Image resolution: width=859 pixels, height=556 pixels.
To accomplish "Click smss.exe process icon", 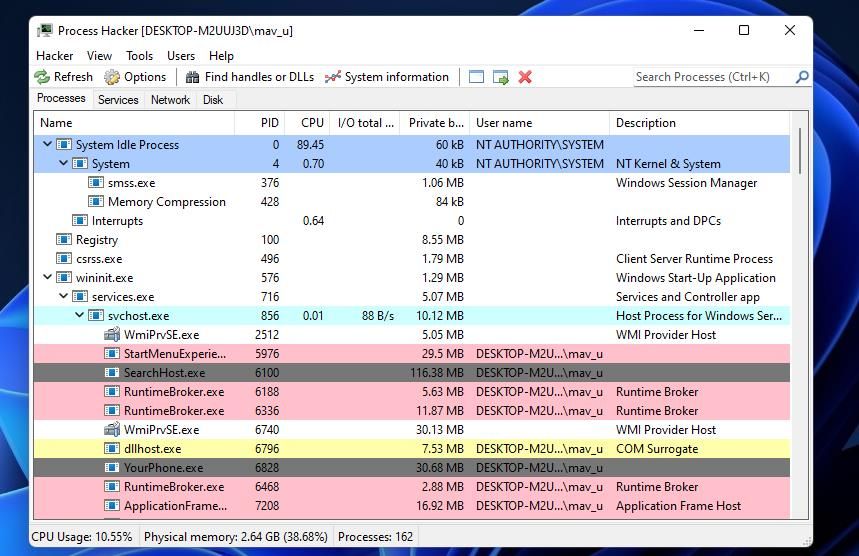I will (96, 182).
